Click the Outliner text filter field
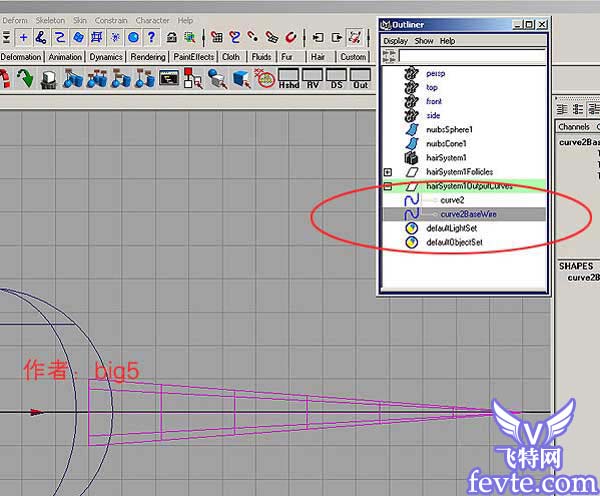This screenshot has width=600, height=496. 472,55
